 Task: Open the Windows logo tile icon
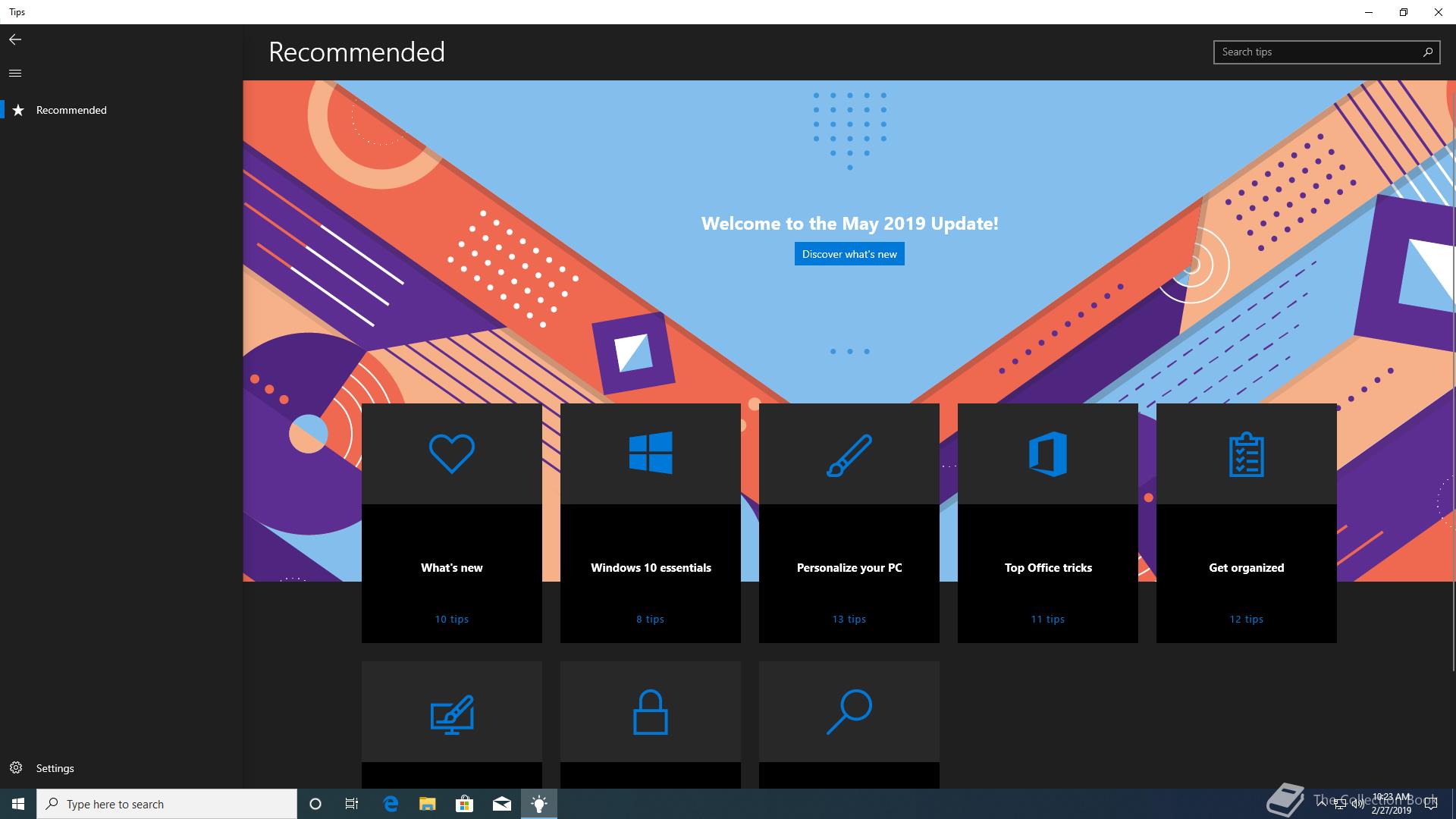tap(651, 453)
